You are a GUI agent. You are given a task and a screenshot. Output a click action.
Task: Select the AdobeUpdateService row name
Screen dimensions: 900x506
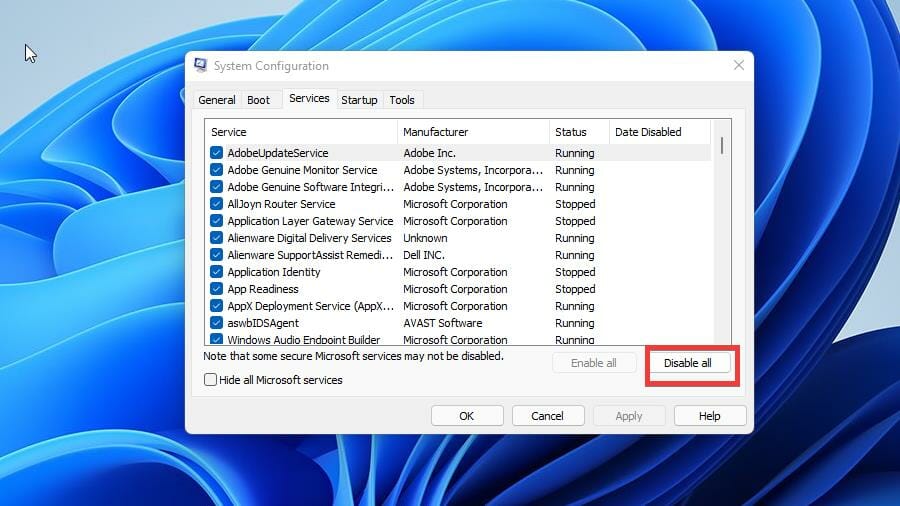click(x=278, y=153)
